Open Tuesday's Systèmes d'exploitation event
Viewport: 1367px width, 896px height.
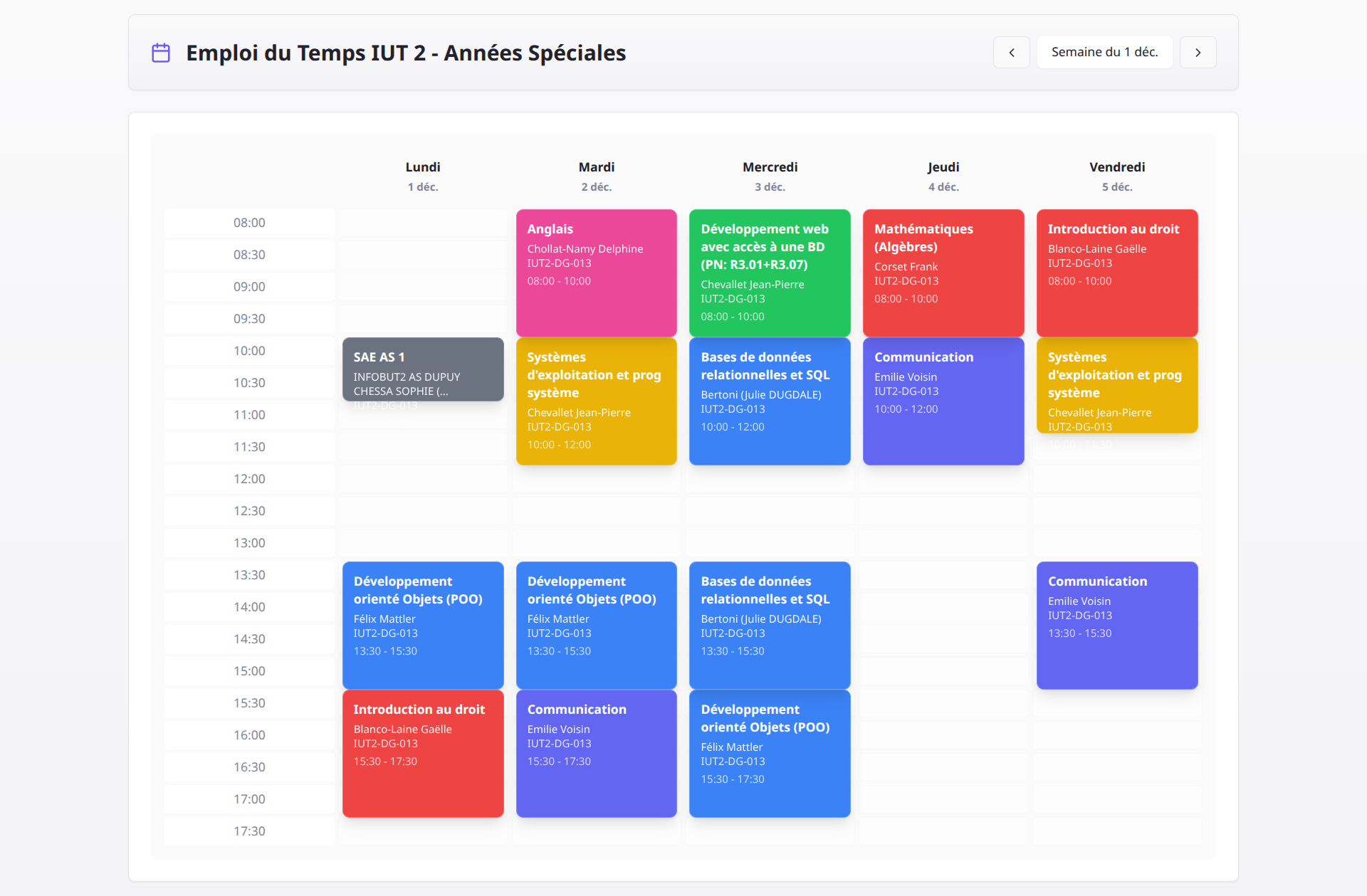(x=596, y=401)
